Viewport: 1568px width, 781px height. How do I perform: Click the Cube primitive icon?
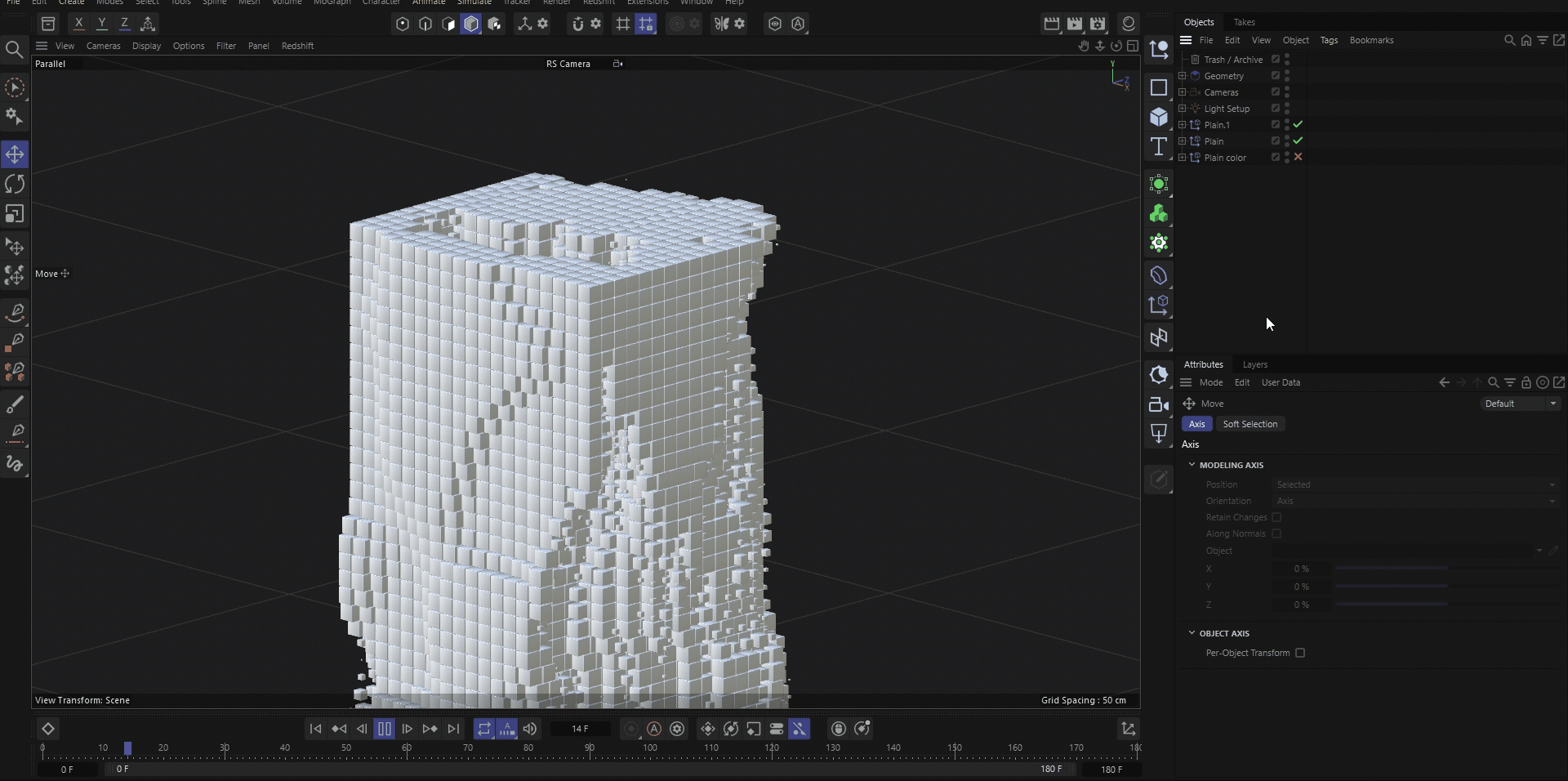coord(1158,117)
